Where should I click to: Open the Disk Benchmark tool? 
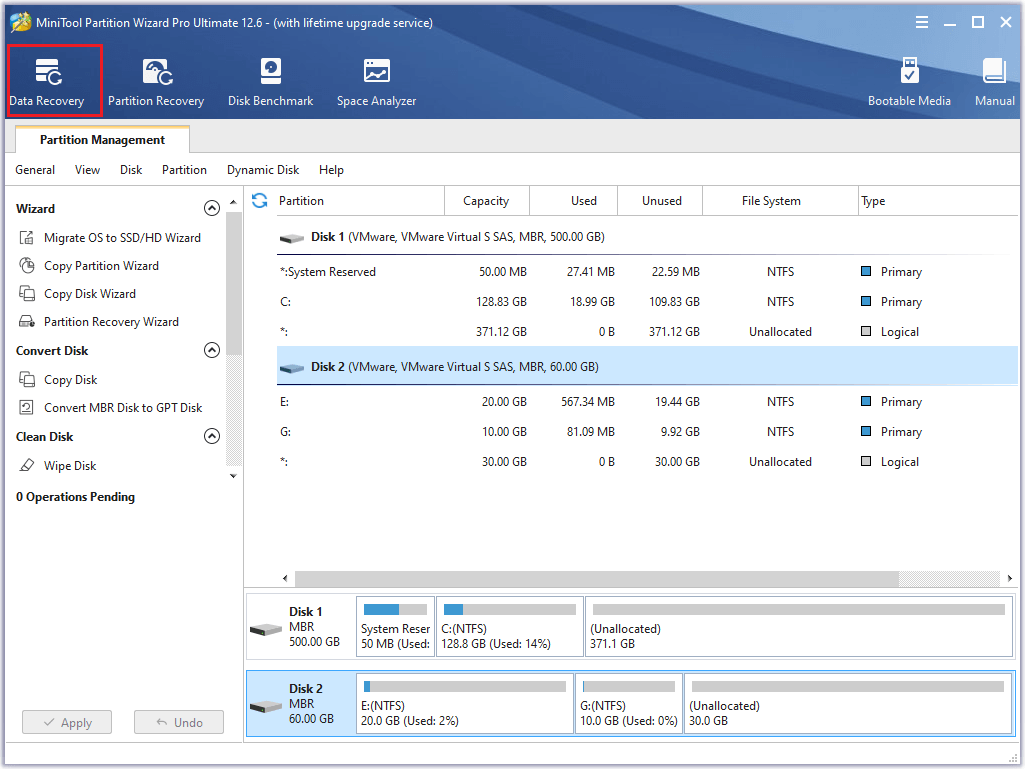point(270,81)
